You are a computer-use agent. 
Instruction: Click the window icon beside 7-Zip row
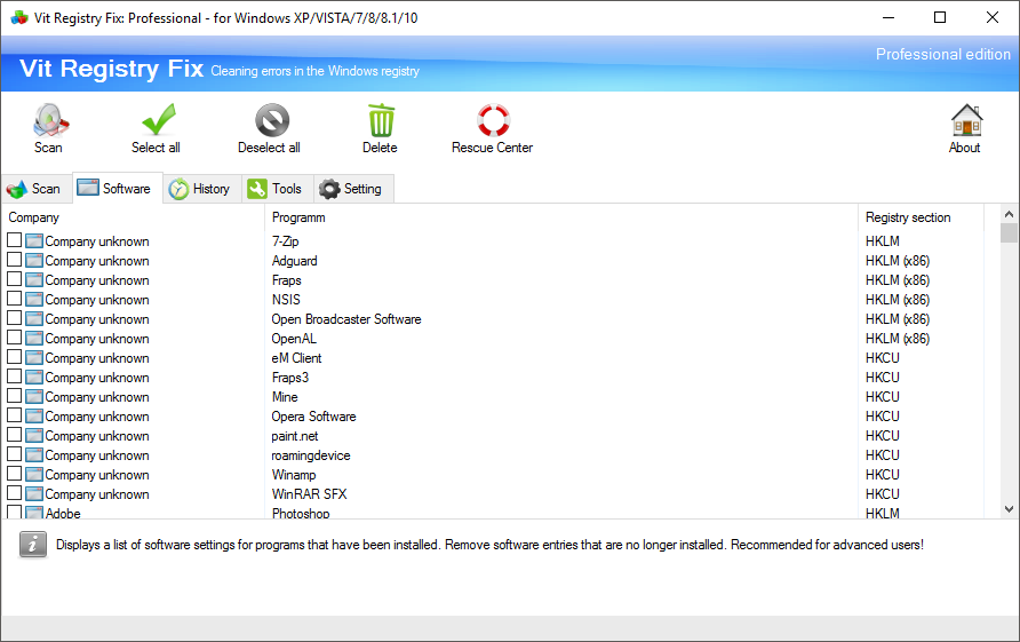[x=34, y=241]
